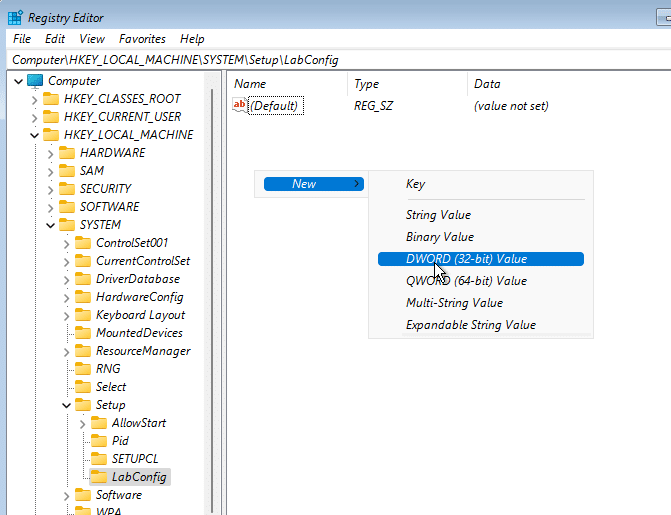Open the View menu

click(92, 39)
